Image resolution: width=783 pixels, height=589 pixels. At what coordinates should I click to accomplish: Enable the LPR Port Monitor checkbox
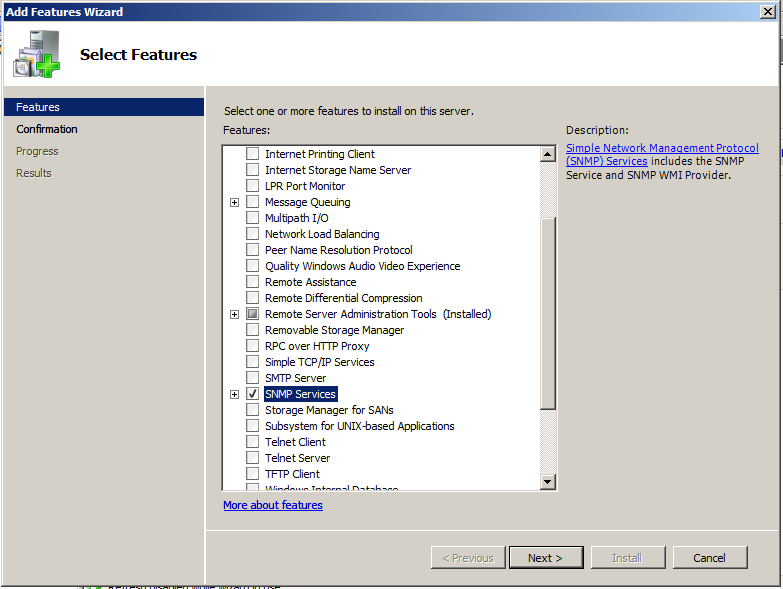[x=253, y=186]
